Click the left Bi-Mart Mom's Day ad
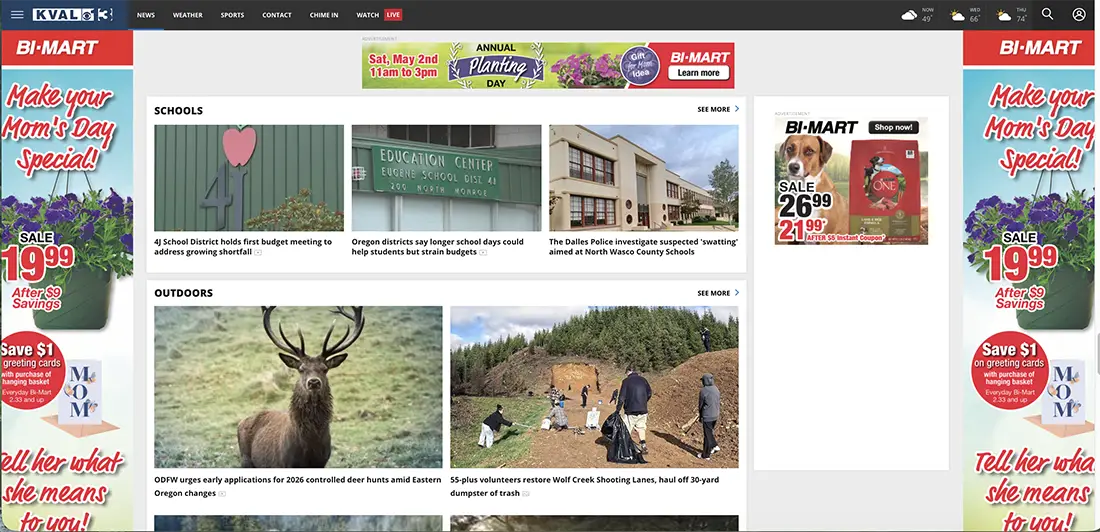Viewport: 1100px width, 532px height. [67, 281]
